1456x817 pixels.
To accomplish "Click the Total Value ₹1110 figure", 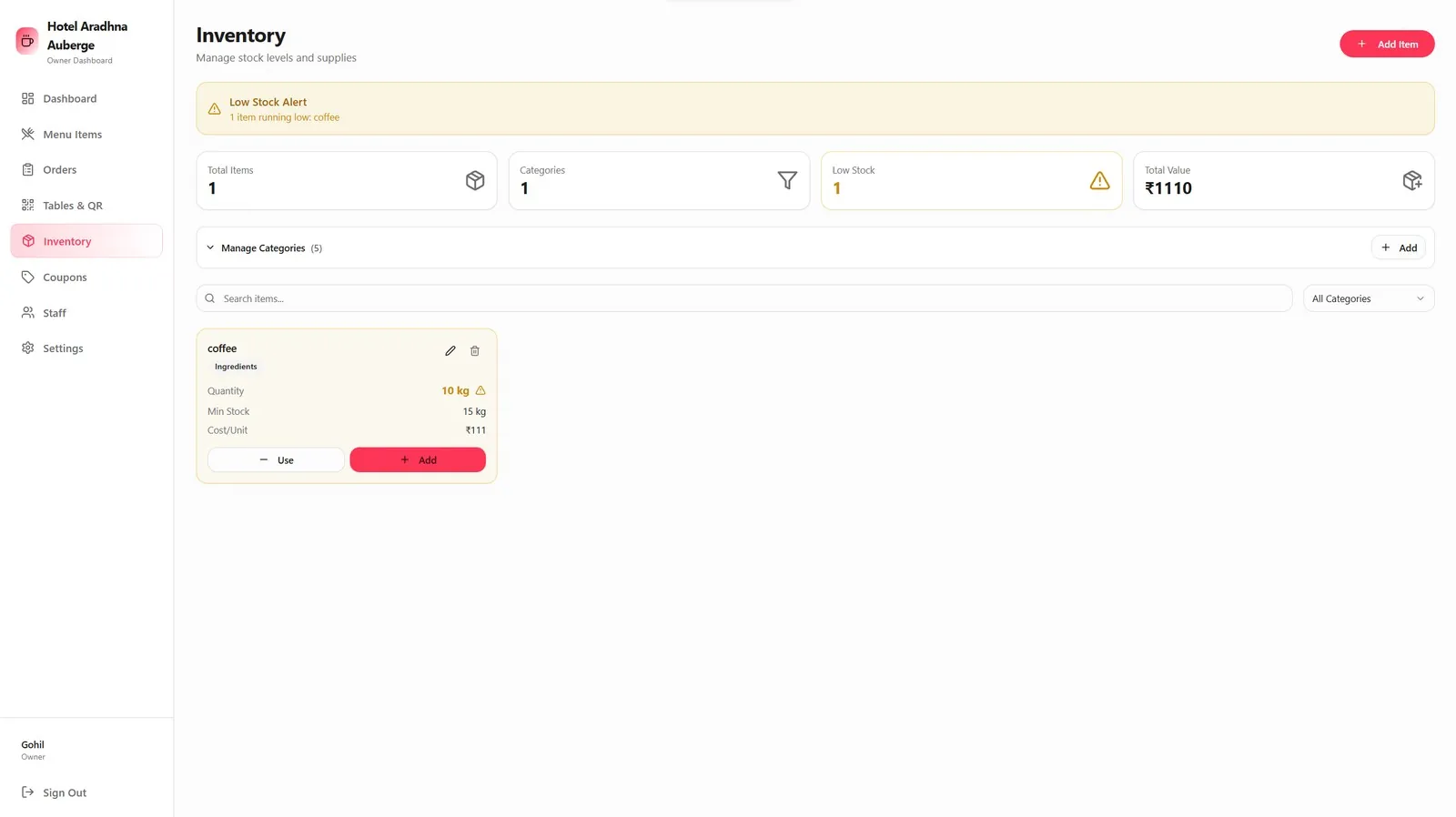I will tap(1168, 188).
